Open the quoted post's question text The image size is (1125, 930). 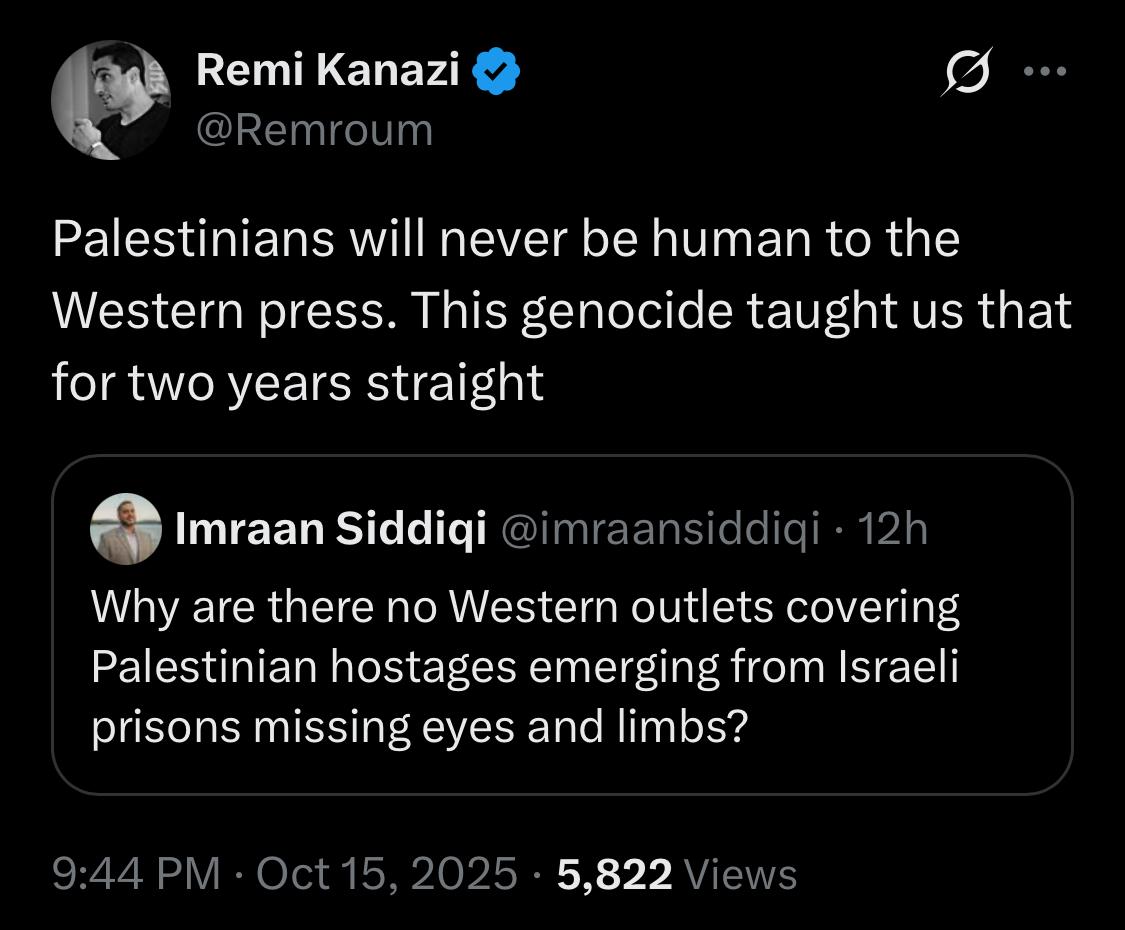coord(525,667)
